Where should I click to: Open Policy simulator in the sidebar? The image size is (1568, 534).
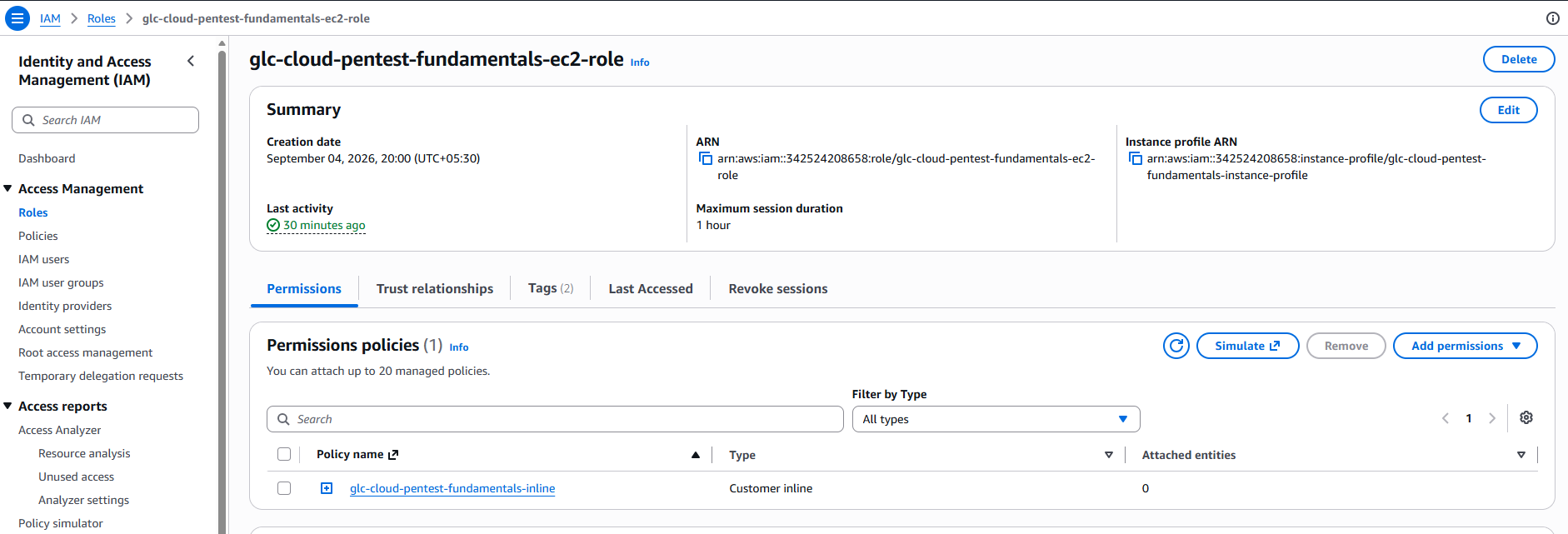click(61, 523)
